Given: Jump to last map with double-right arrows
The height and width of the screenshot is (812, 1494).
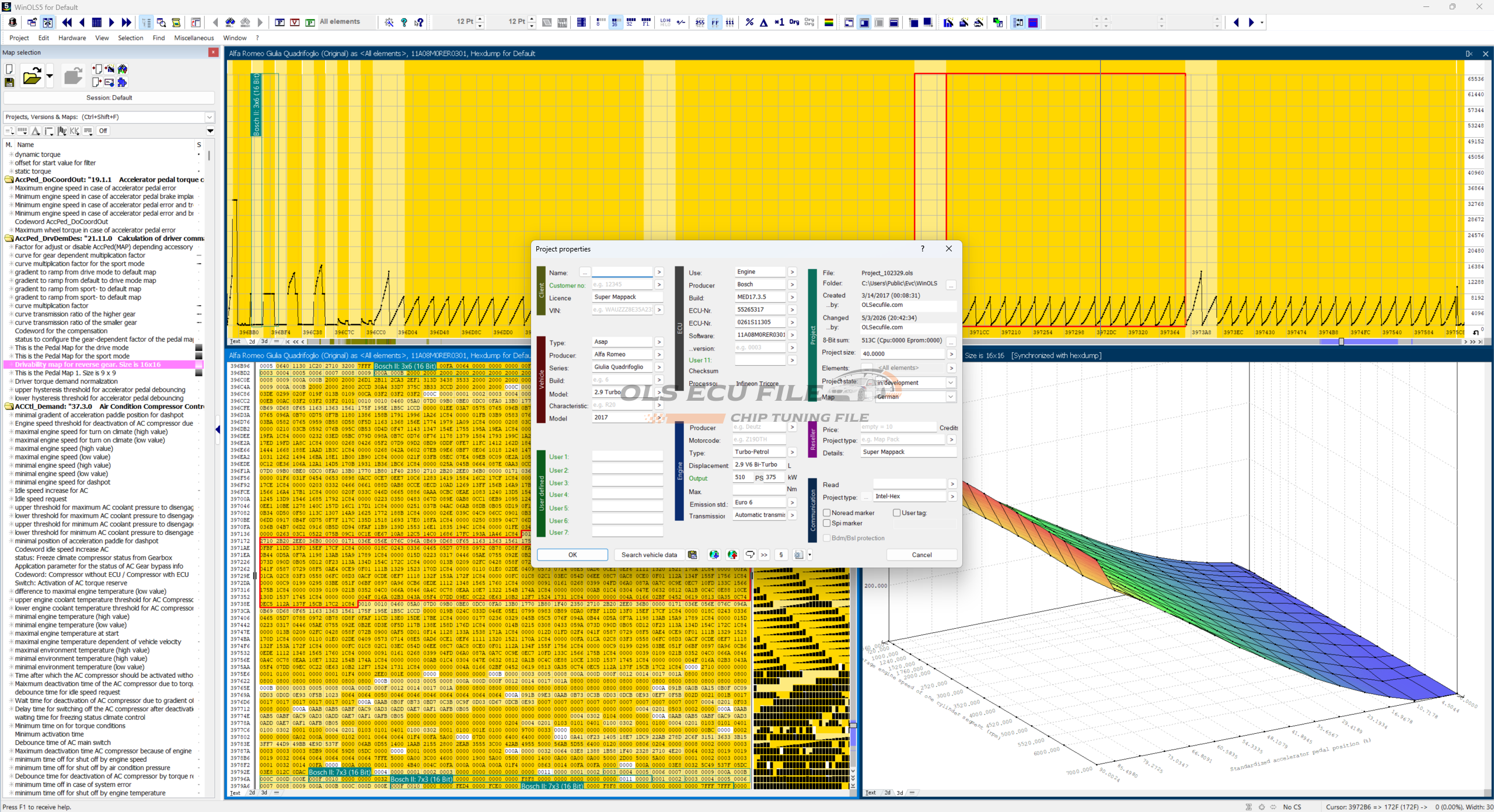Looking at the screenshot, I should pos(127,22).
